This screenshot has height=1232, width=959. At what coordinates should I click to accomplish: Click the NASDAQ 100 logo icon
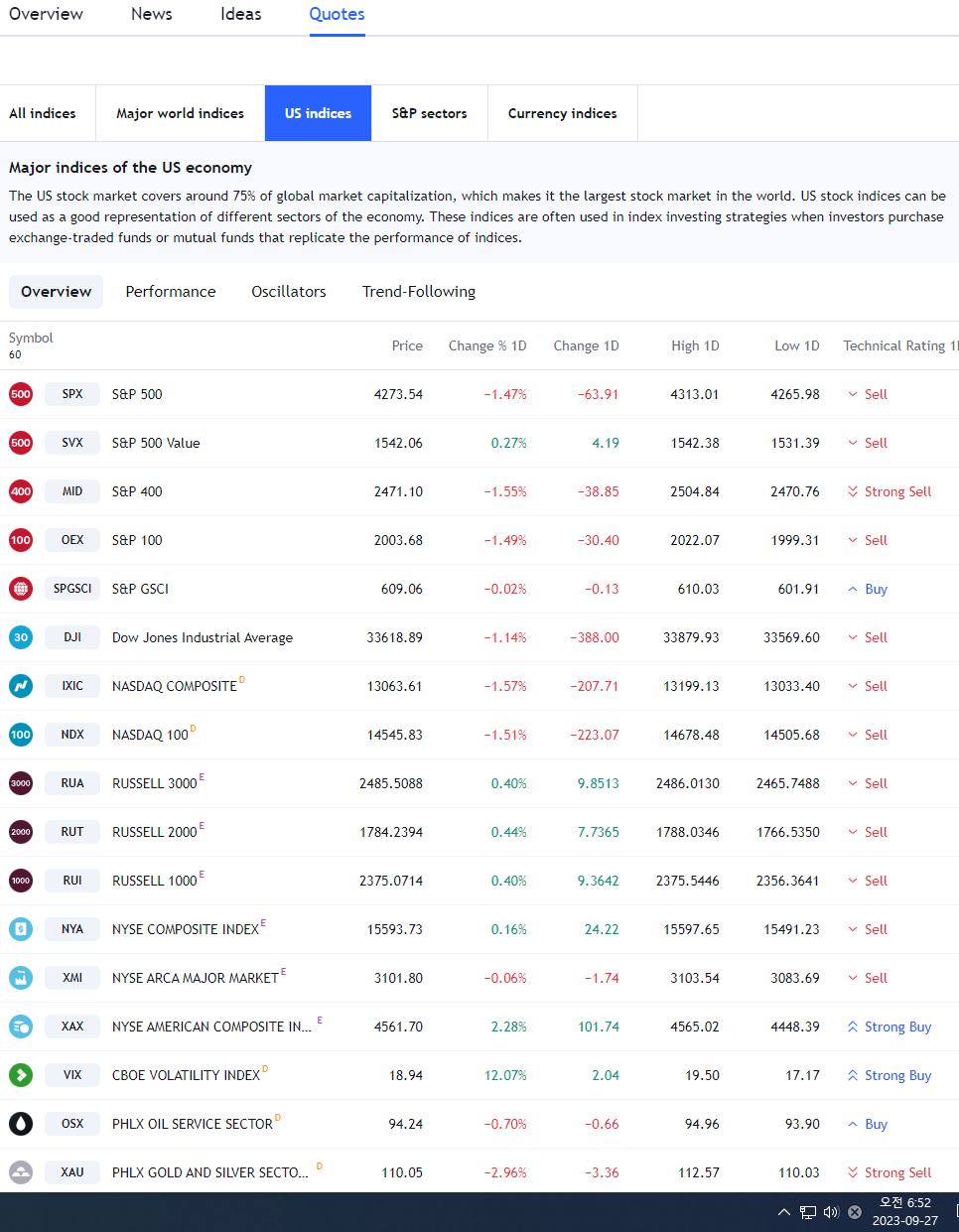(x=21, y=735)
